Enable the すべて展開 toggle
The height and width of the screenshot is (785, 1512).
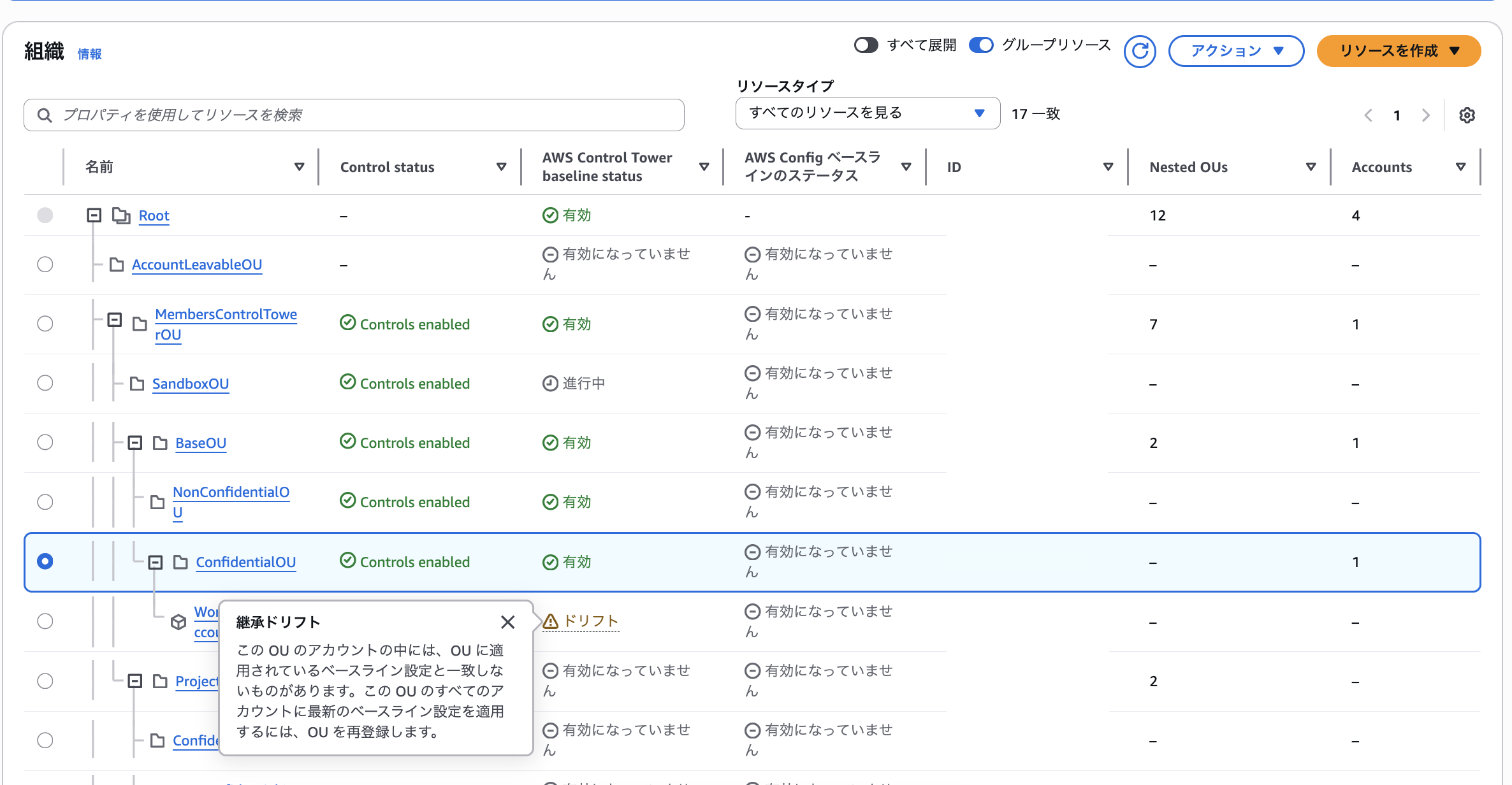pos(866,45)
